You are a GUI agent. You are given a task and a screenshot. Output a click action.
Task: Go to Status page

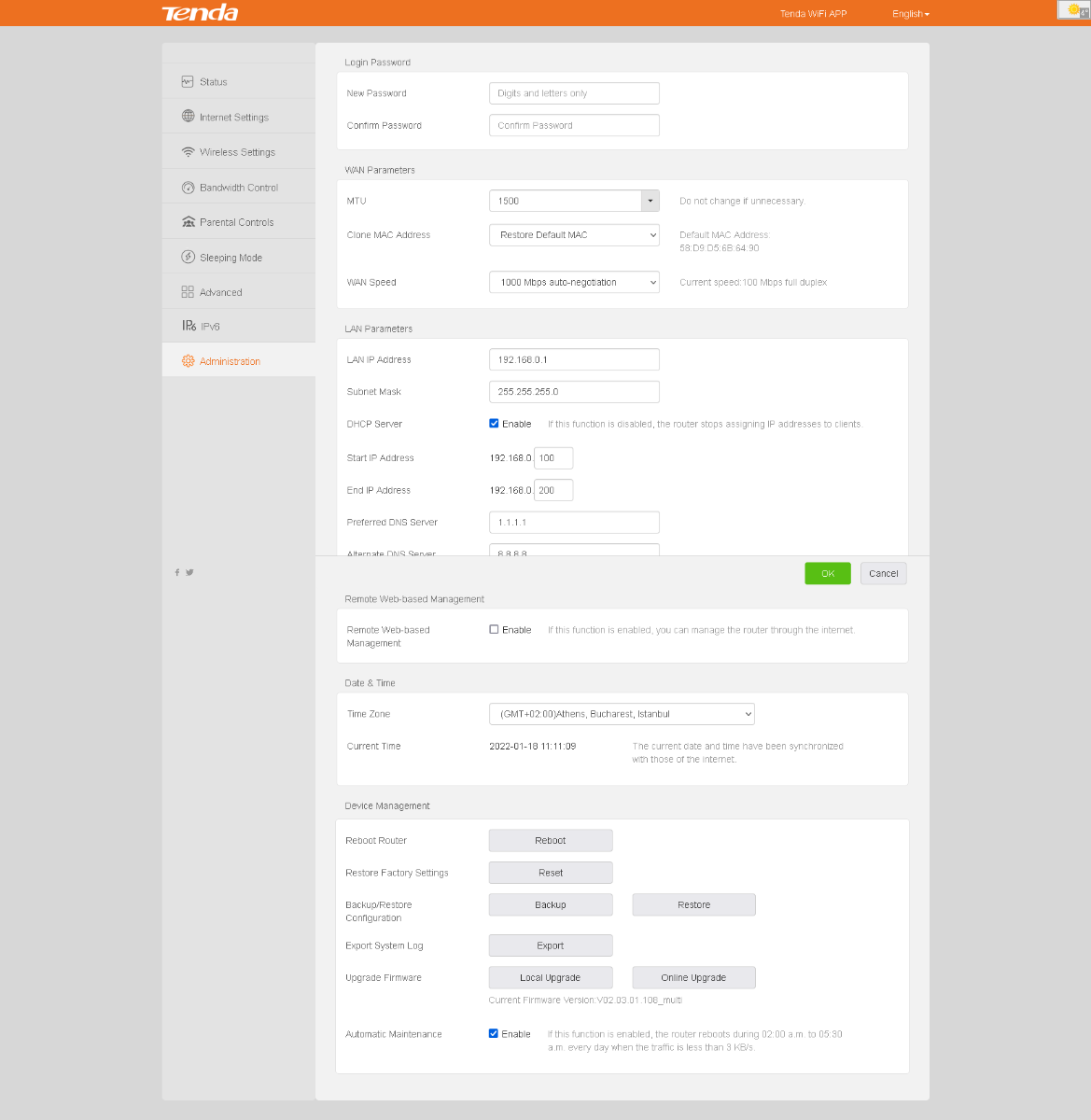coord(239,81)
